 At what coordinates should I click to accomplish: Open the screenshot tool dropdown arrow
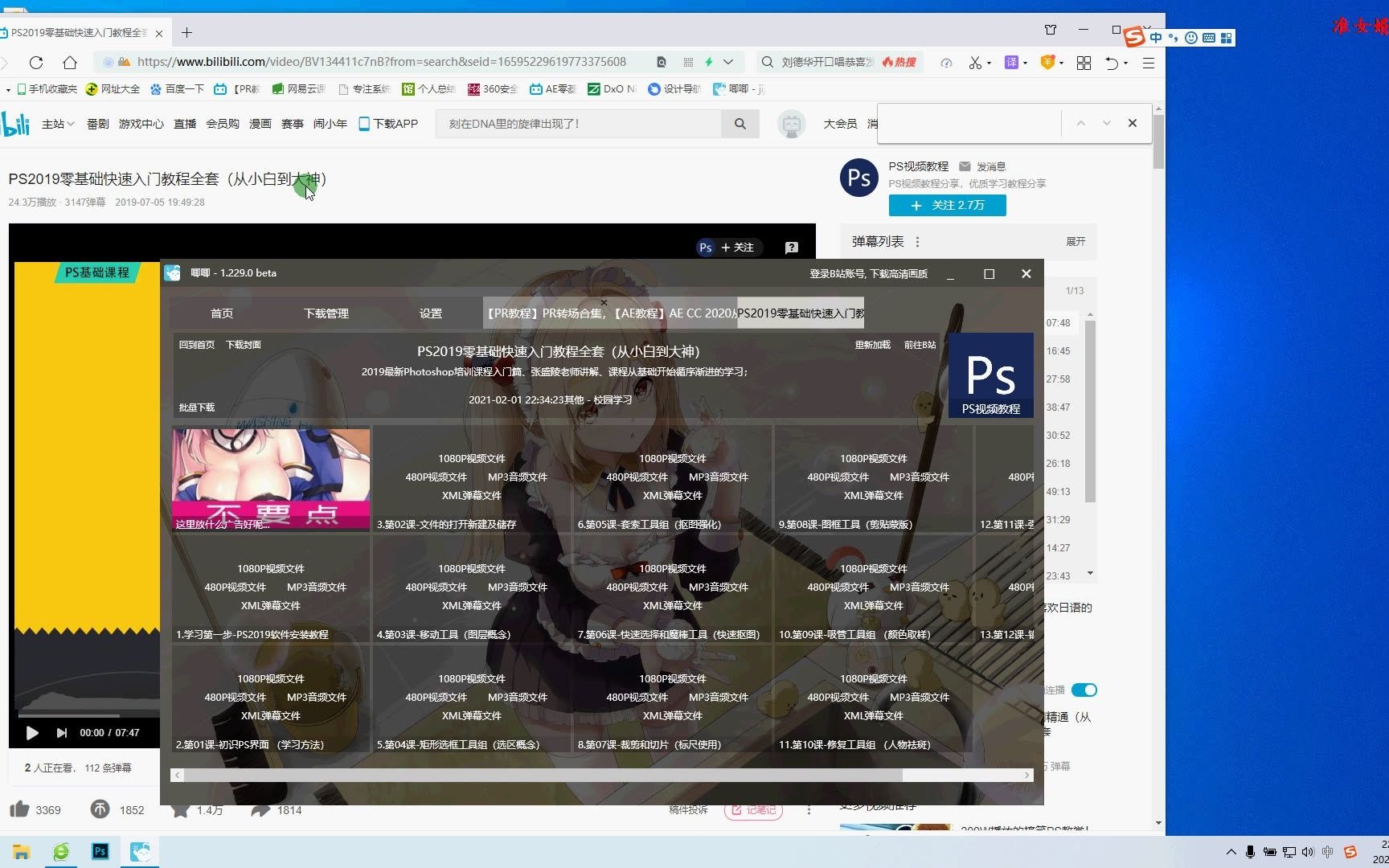click(989, 63)
